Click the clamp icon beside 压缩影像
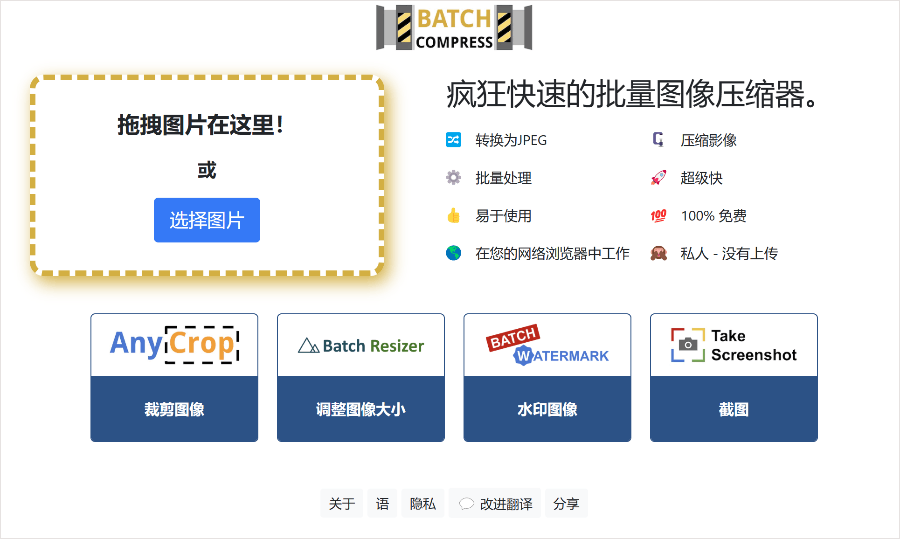 [658, 139]
